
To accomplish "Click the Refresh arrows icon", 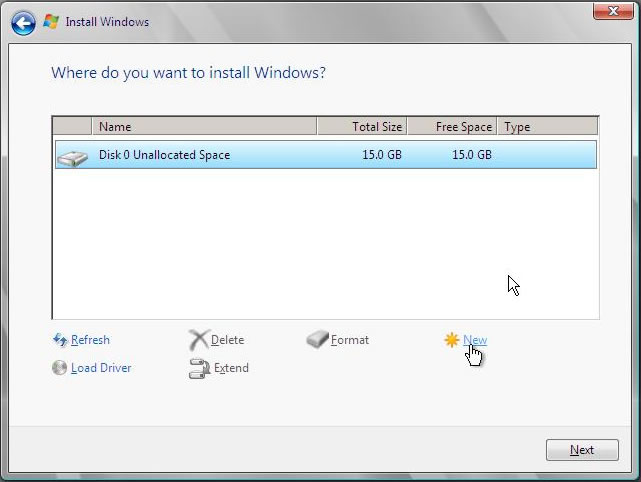I will coord(59,340).
